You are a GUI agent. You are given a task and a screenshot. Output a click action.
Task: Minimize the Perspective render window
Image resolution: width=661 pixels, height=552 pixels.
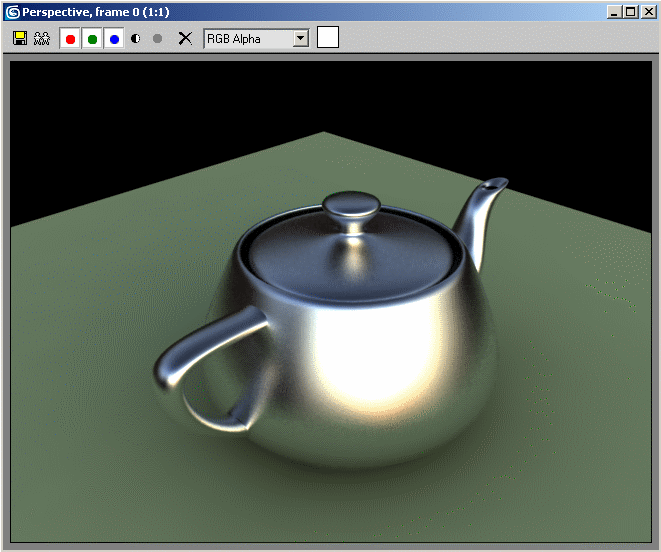(x=614, y=12)
